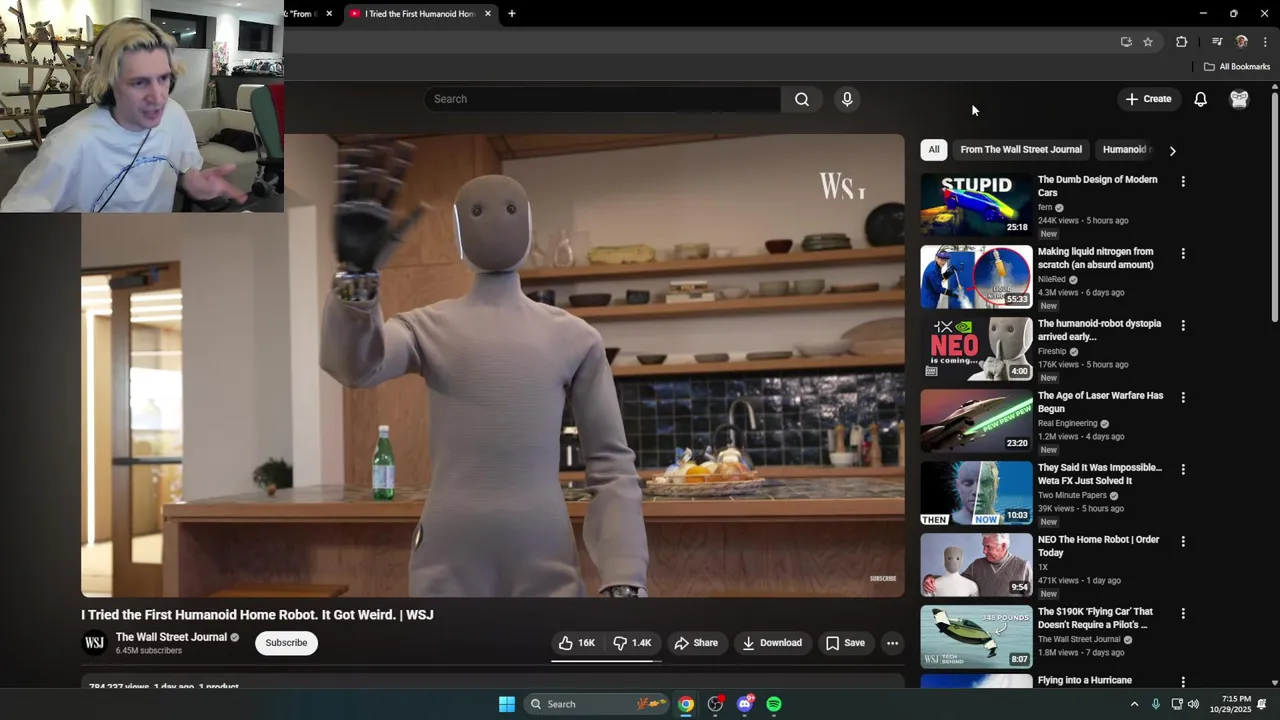Viewport: 1280px width, 720px height.
Task: Open OBS Studio from the taskbar
Action: click(x=715, y=704)
